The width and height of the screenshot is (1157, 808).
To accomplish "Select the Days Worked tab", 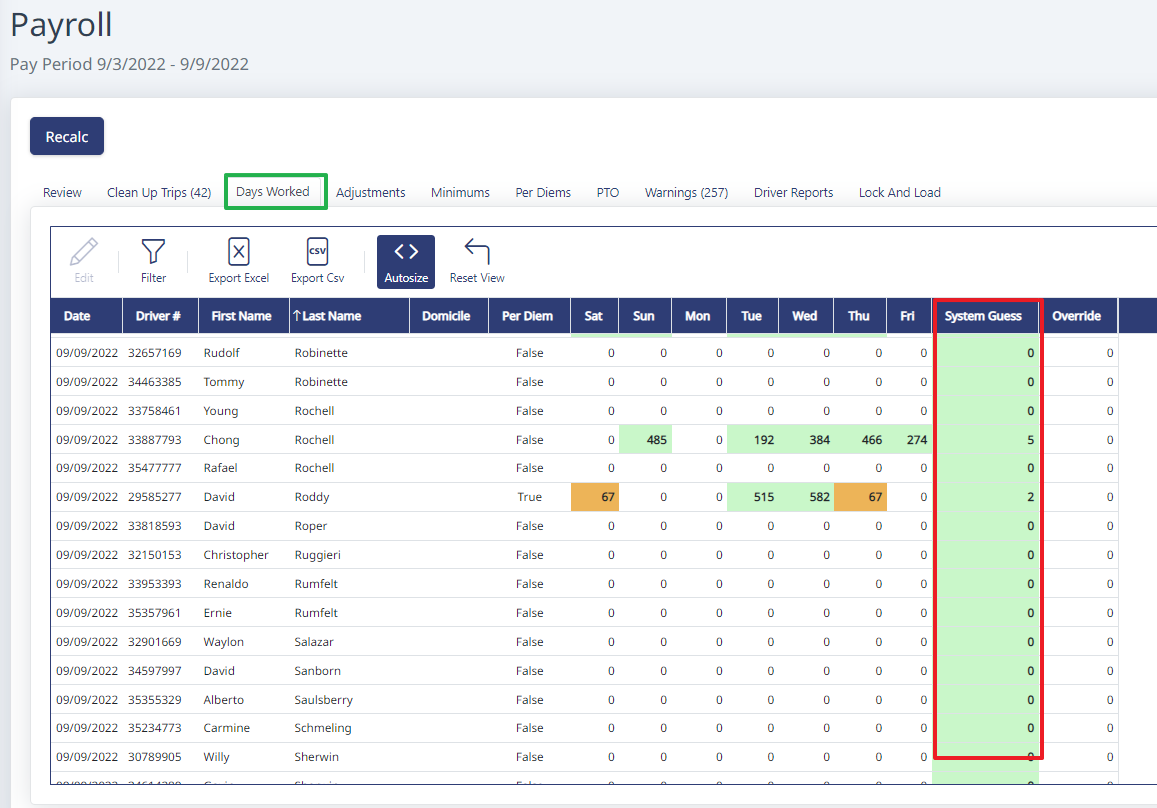I will pos(272,192).
